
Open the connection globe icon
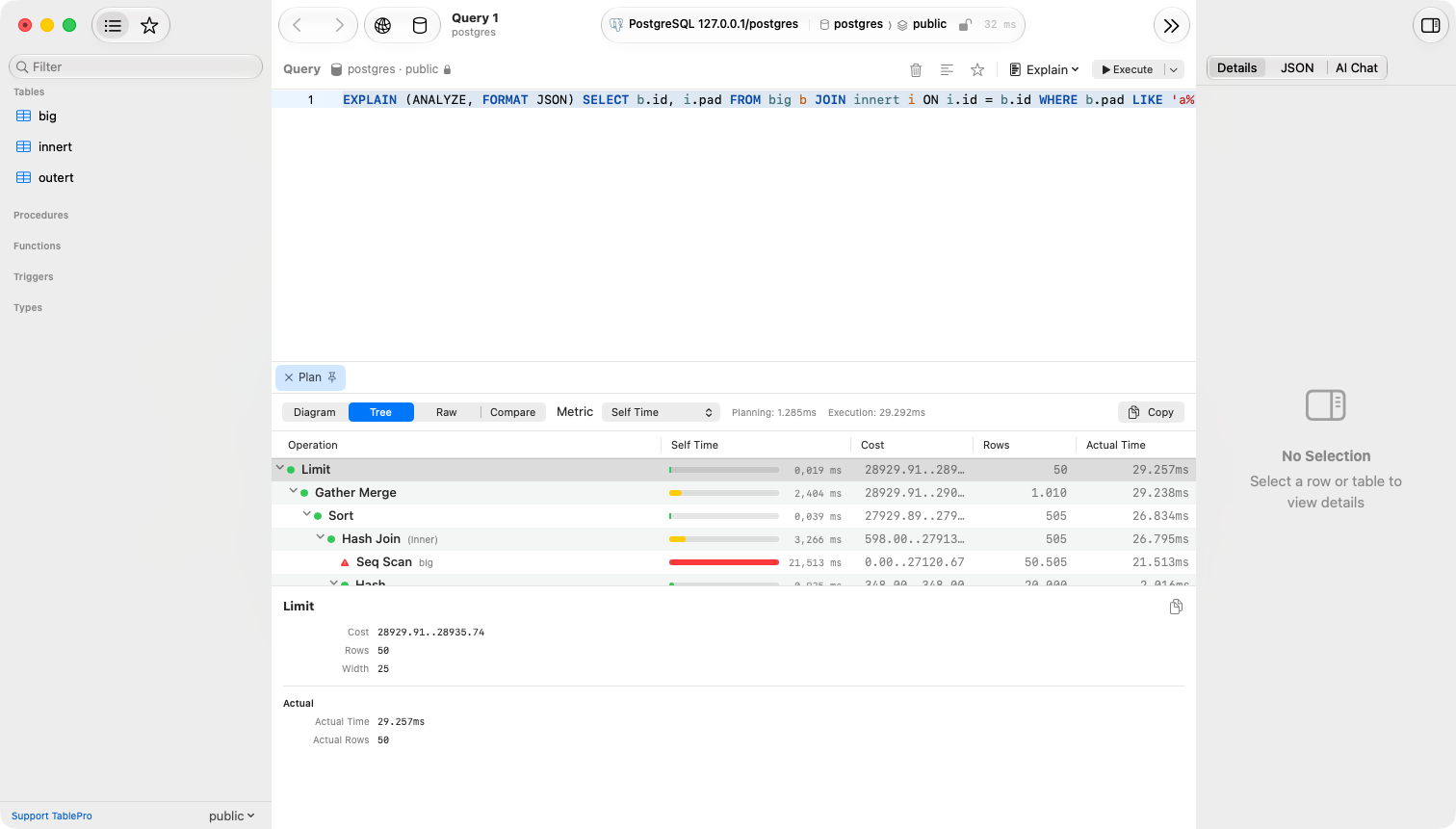point(383,26)
